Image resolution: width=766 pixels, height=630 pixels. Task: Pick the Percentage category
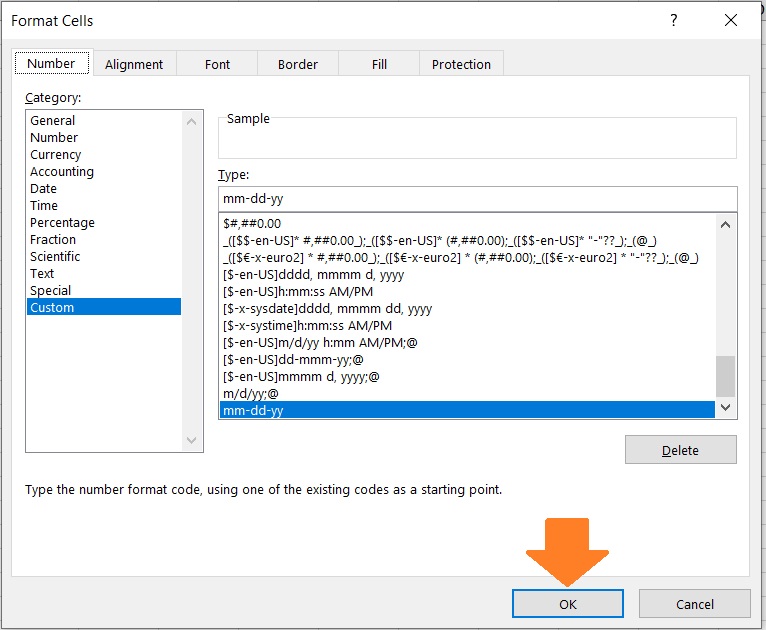coord(62,223)
